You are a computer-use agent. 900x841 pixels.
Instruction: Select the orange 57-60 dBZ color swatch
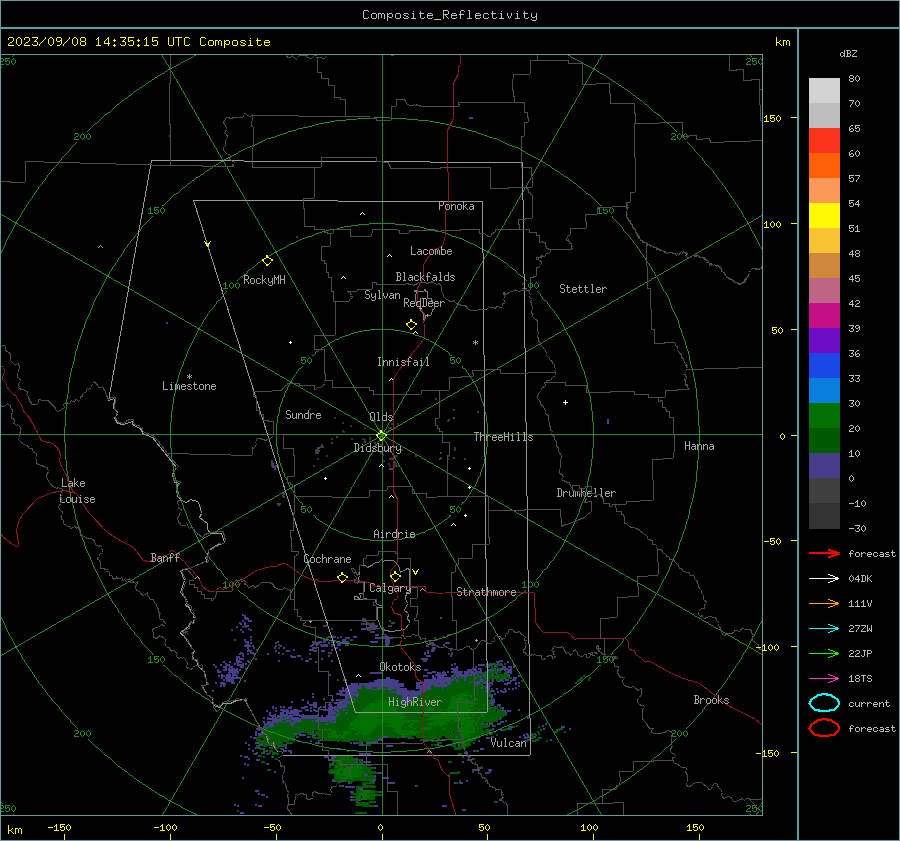(x=824, y=166)
